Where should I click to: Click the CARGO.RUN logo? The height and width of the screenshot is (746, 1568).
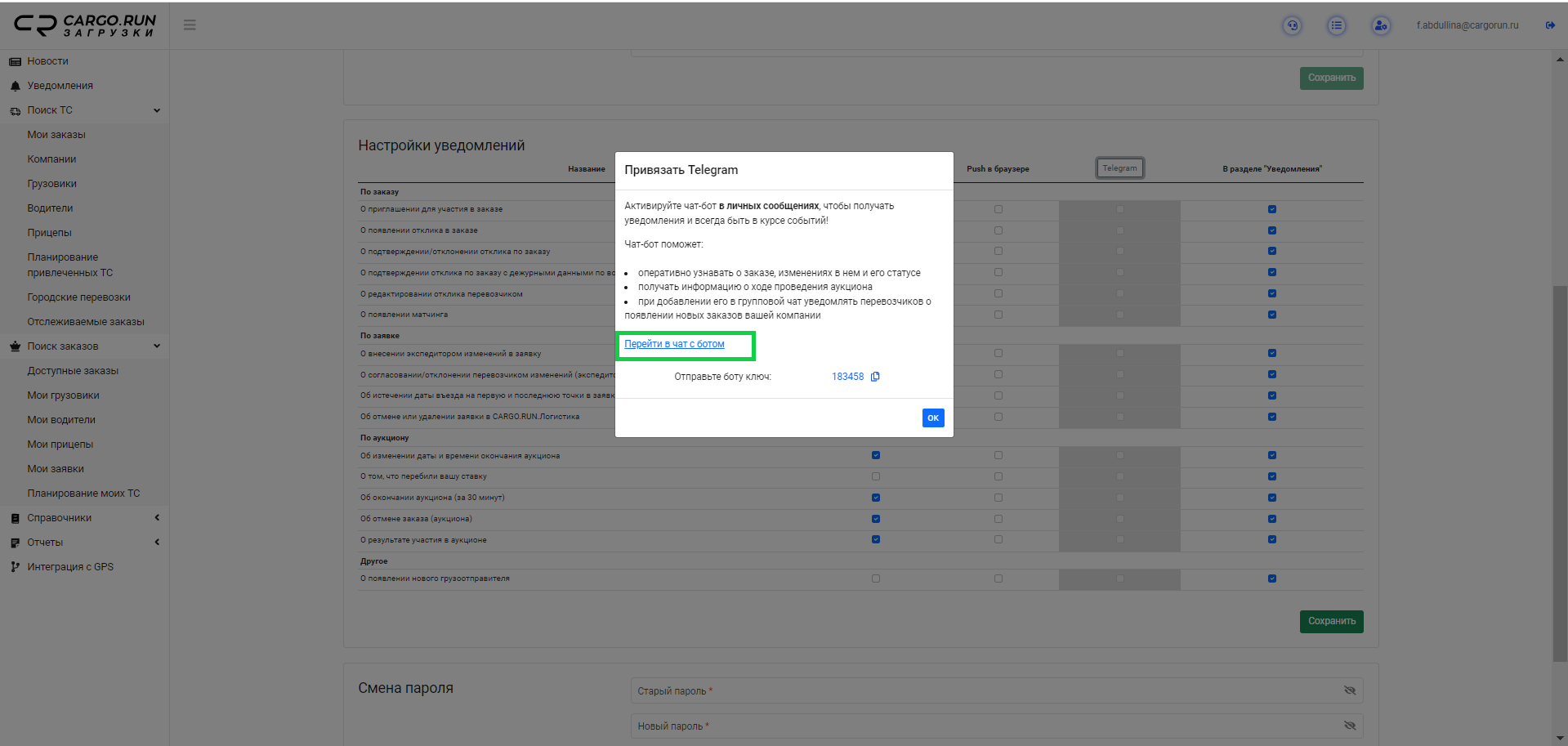[x=85, y=25]
